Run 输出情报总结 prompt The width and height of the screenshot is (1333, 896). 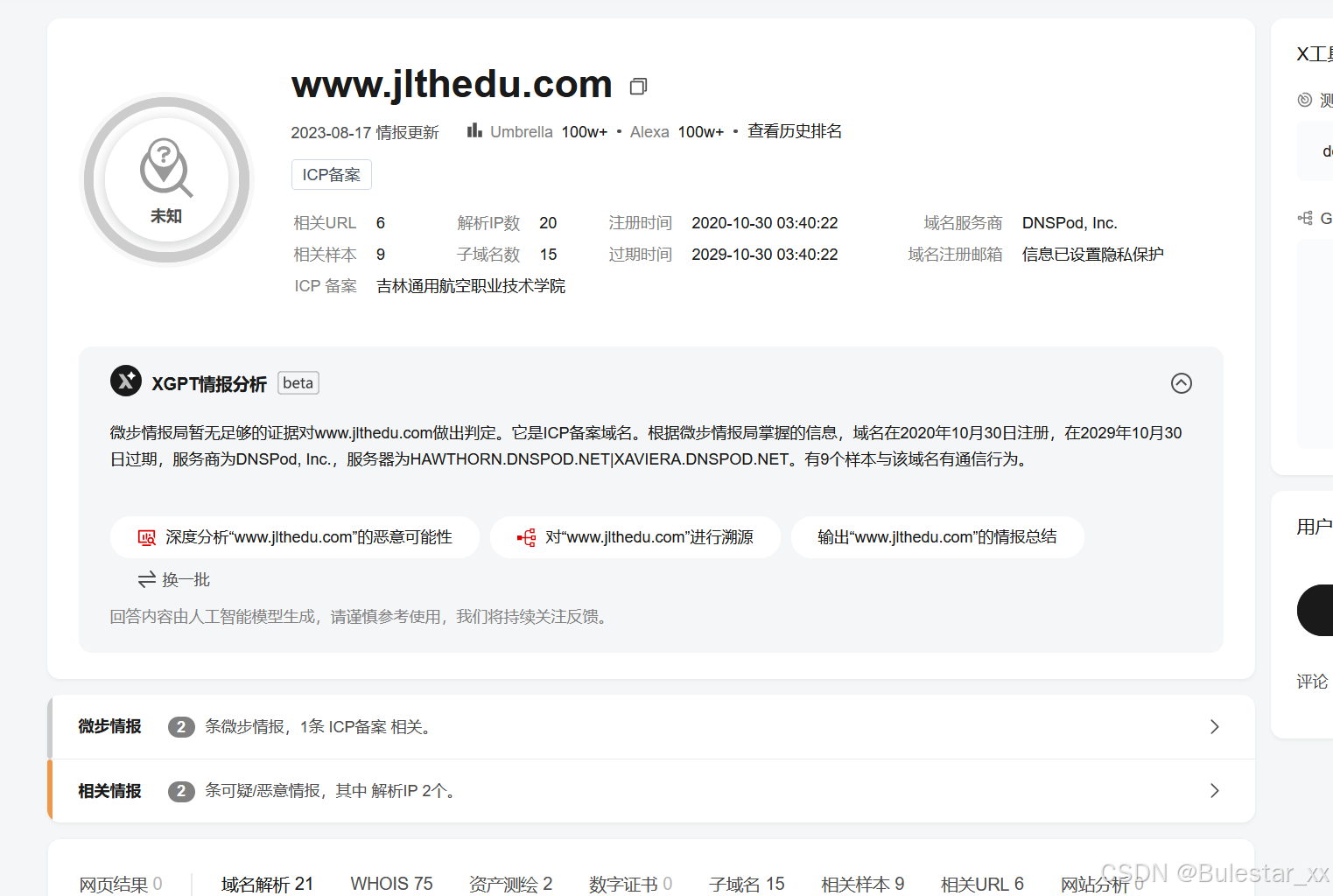[937, 537]
